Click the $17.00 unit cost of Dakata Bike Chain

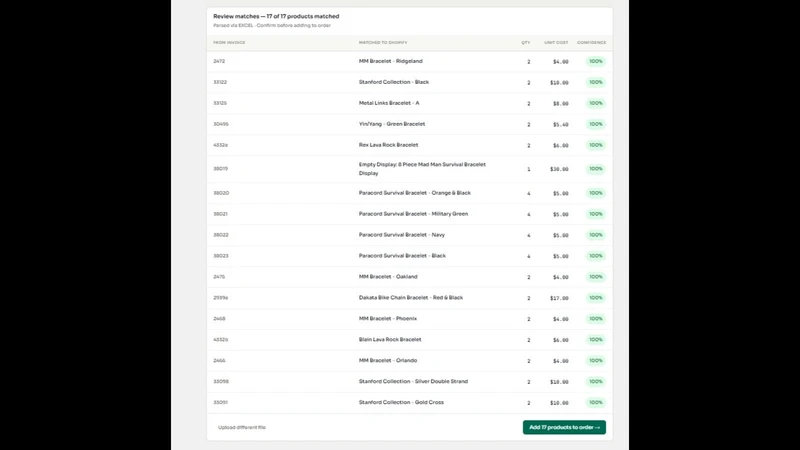559,298
